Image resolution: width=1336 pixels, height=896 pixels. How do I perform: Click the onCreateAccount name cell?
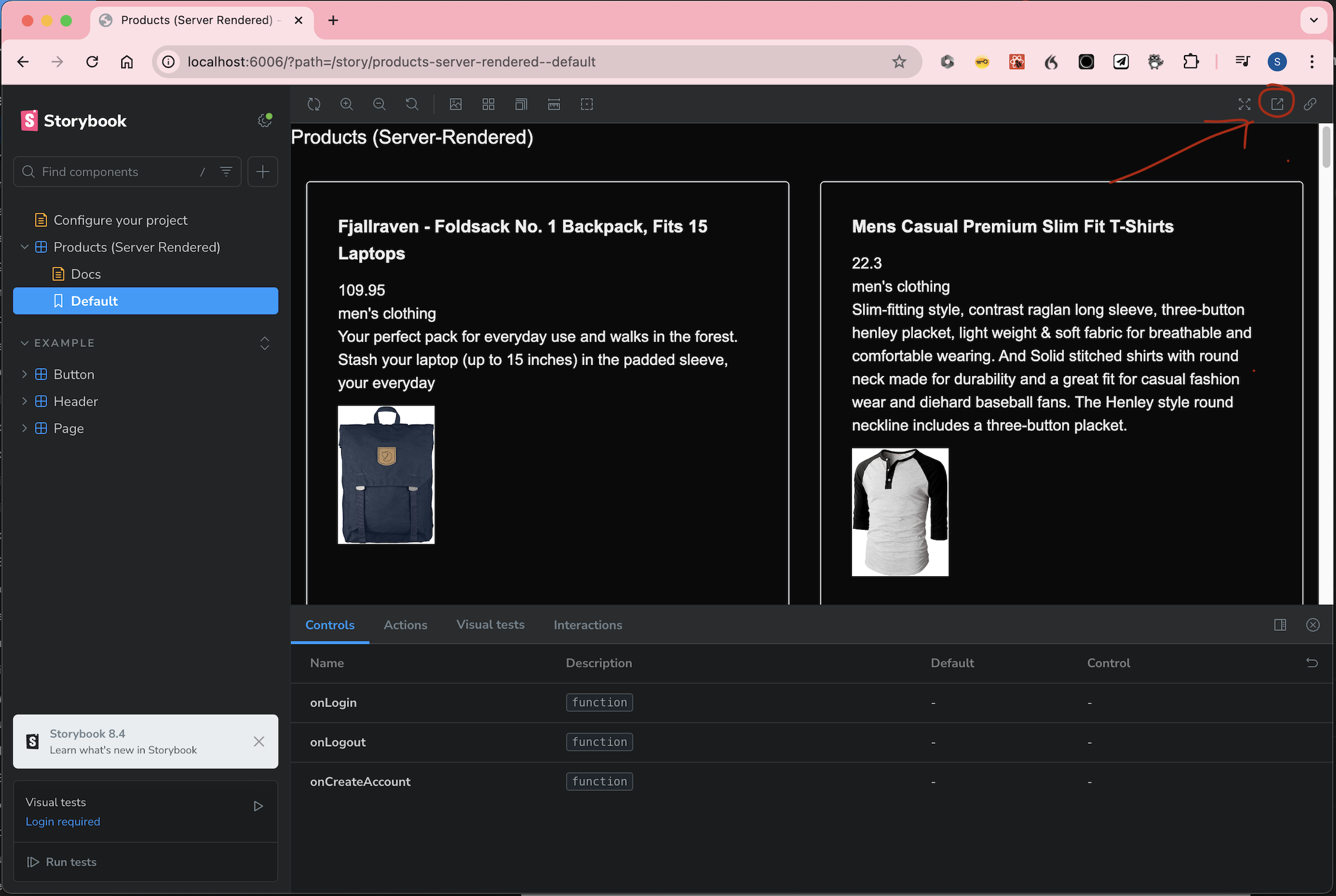[360, 782]
